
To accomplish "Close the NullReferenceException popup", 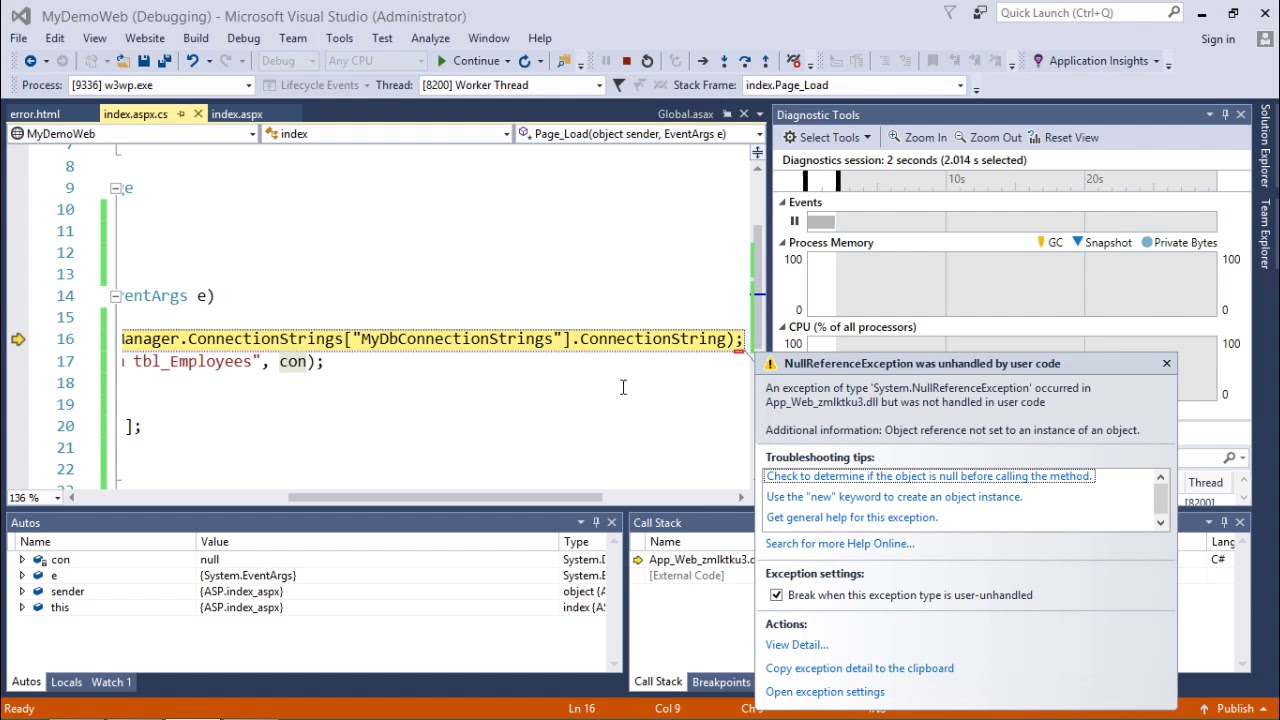I will pos(1166,364).
